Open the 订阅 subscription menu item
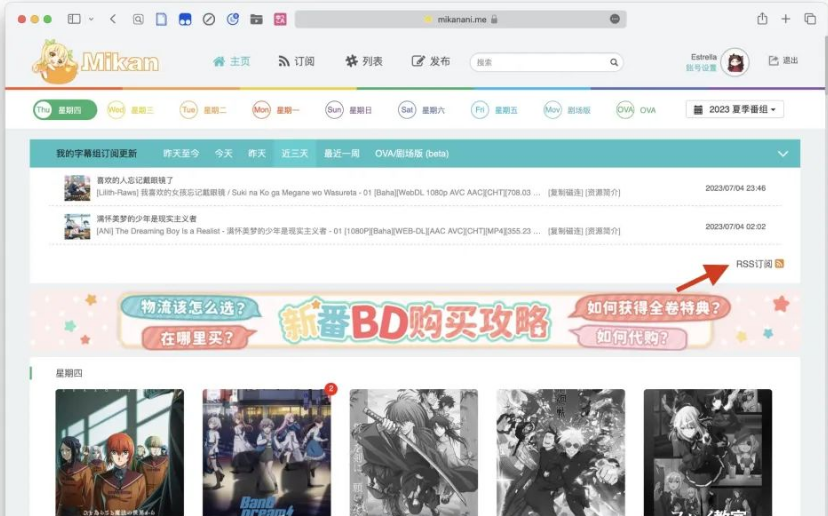The width and height of the screenshot is (828, 516). coord(296,61)
